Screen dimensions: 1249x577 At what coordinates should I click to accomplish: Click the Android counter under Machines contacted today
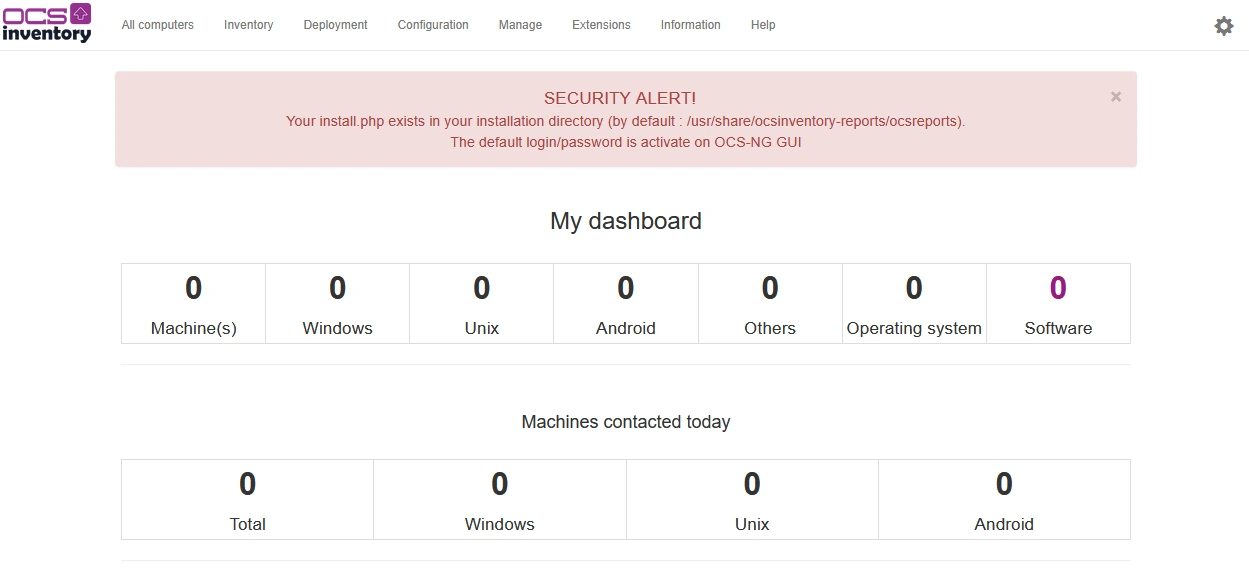tap(1004, 499)
